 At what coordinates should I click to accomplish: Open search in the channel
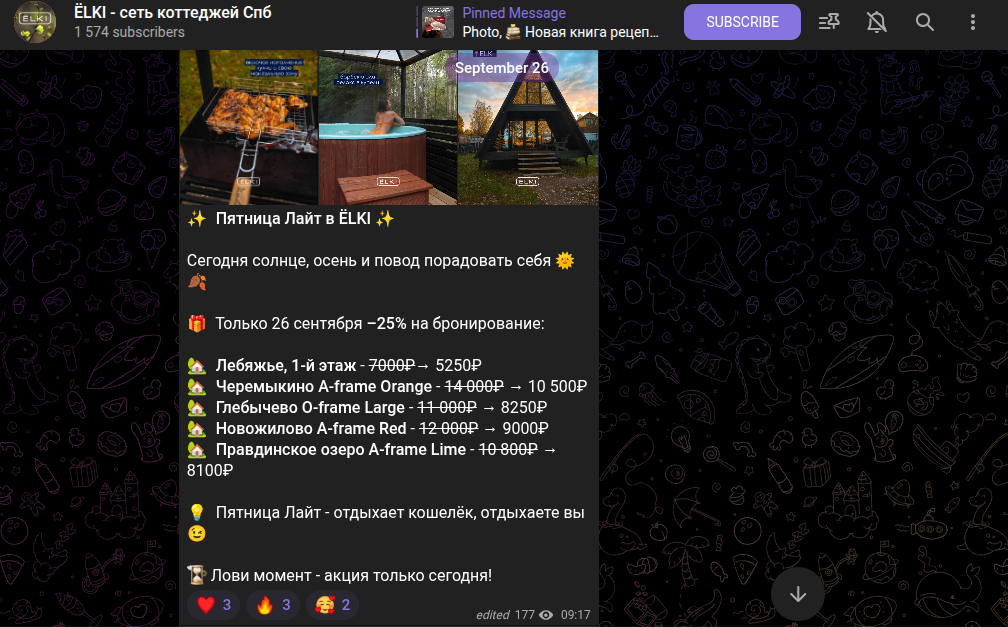coord(924,22)
